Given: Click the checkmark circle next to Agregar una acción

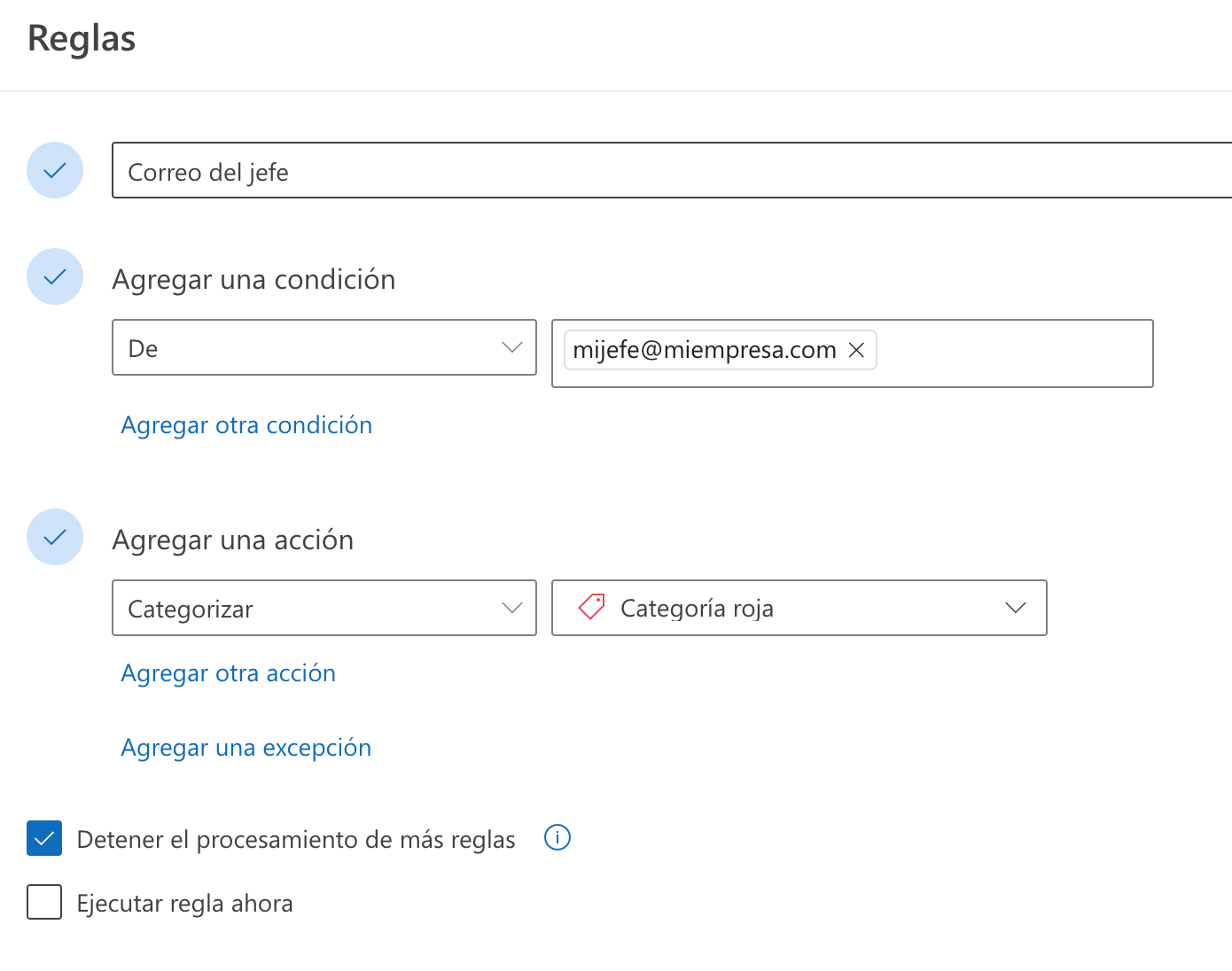Looking at the screenshot, I should [55, 537].
